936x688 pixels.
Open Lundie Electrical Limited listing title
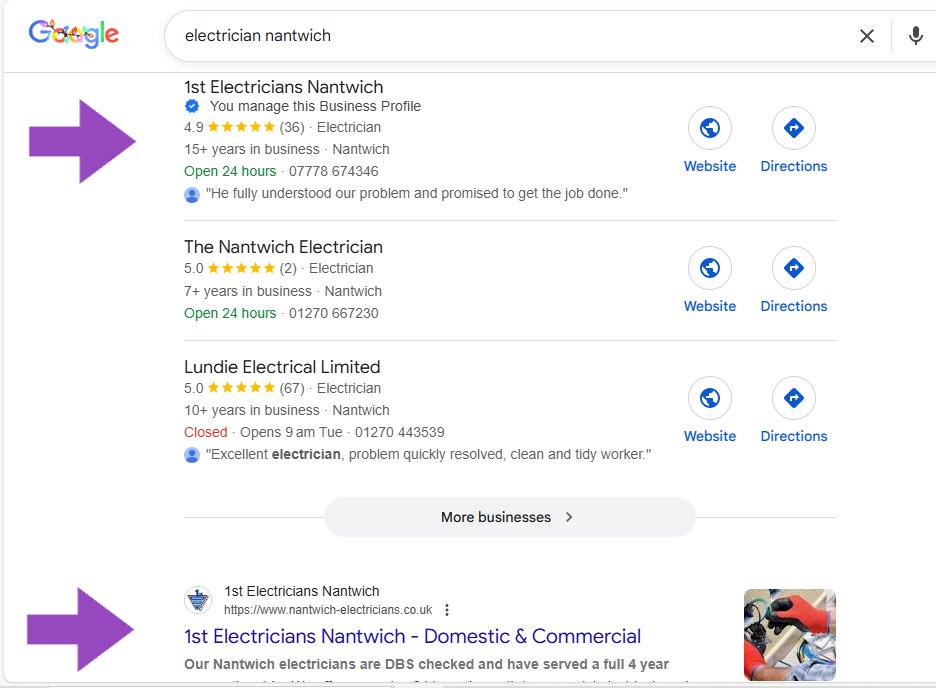(x=282, y=367)
